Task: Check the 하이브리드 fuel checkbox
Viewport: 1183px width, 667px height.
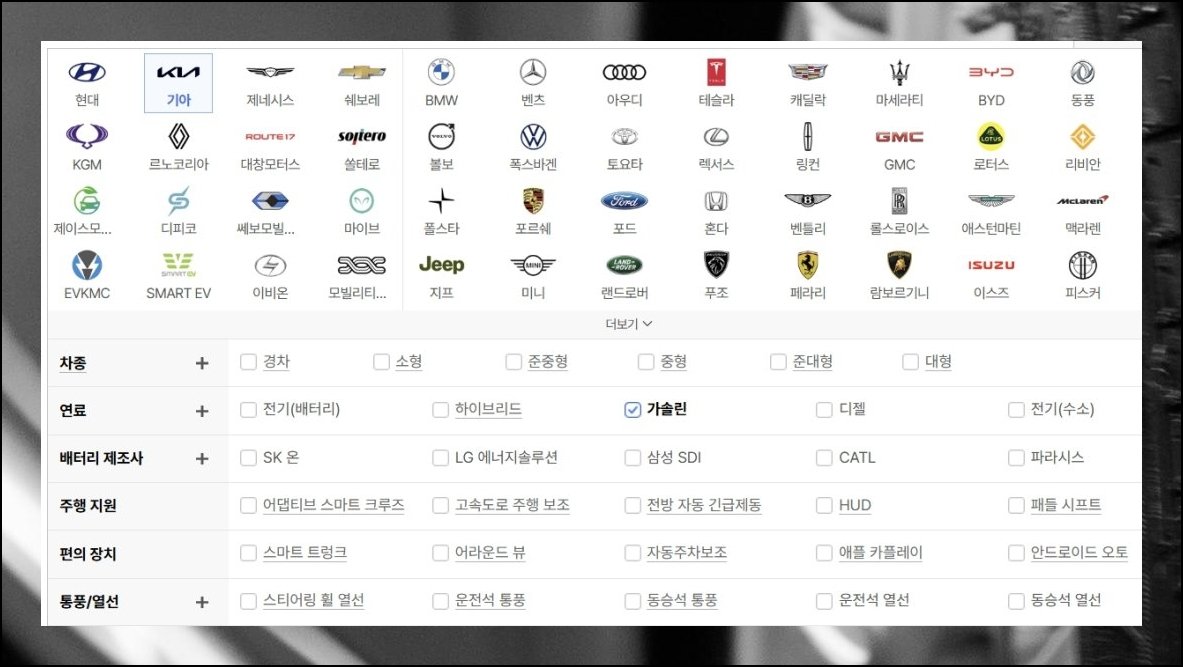Action: pos(441,410)
